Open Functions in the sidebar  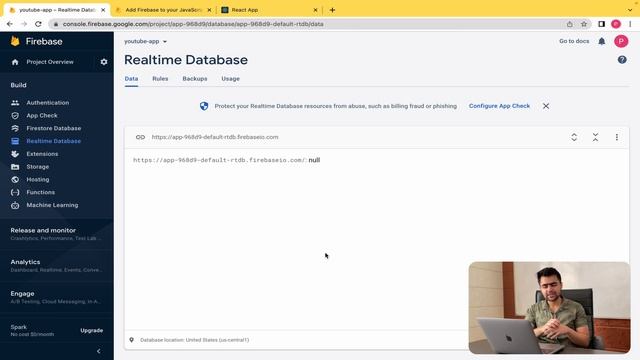[40, 192]
